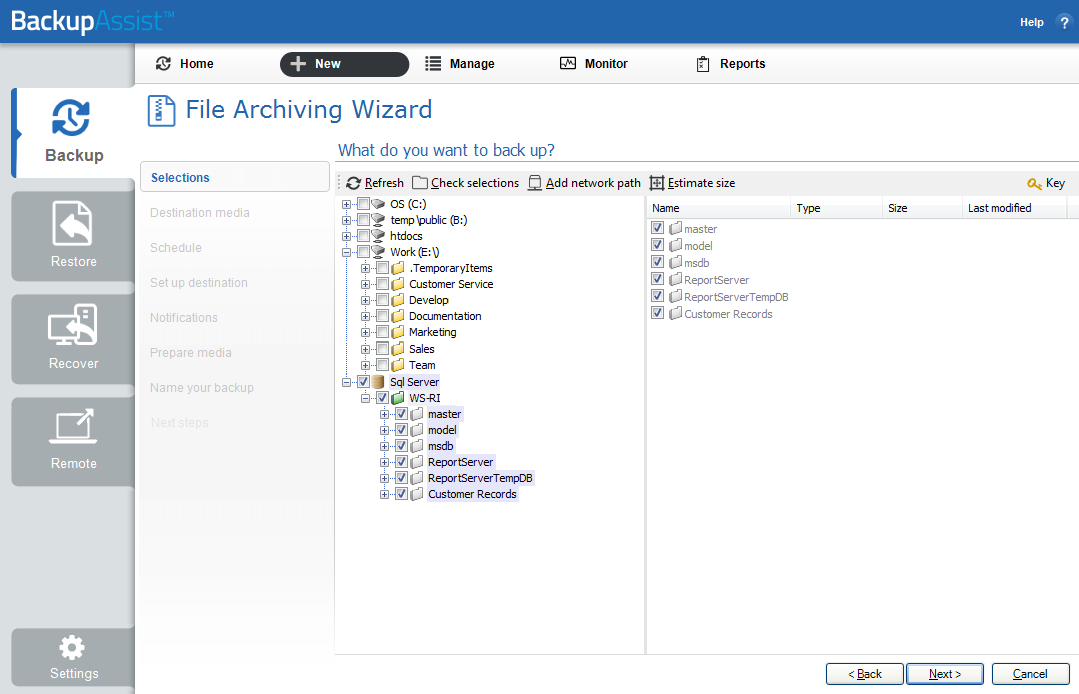Screen dimensions: 1079x694
Task: Collapse the Sql Server tree node
Action: (x=346, y=382)
